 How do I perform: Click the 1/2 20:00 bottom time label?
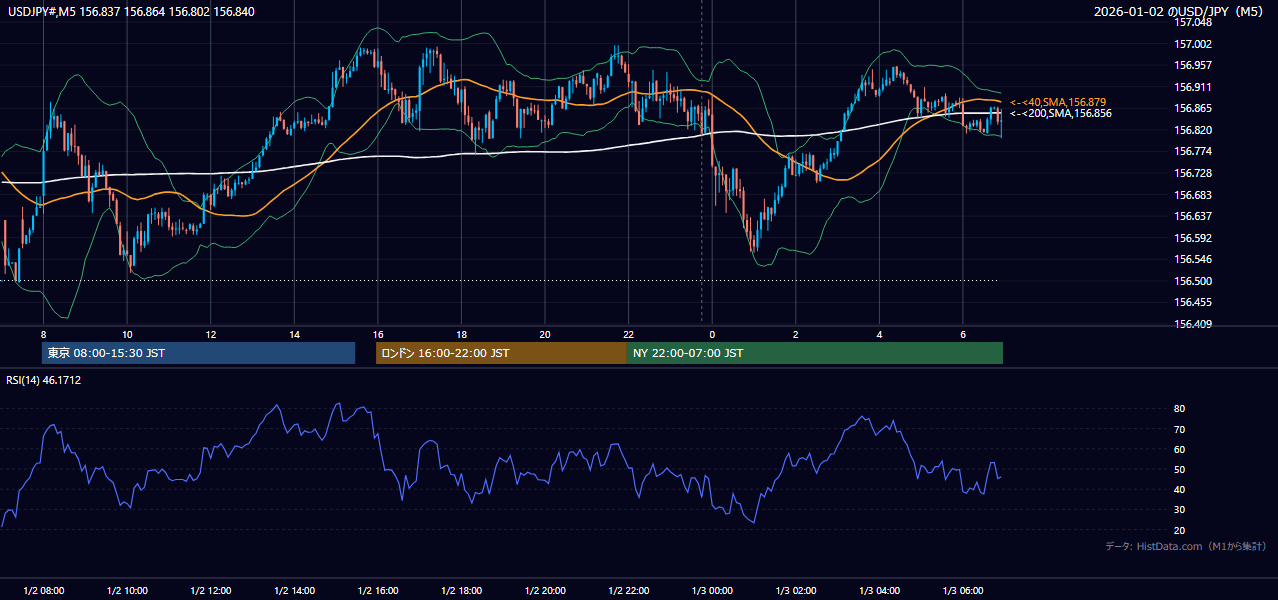click(x=545, y=591)
